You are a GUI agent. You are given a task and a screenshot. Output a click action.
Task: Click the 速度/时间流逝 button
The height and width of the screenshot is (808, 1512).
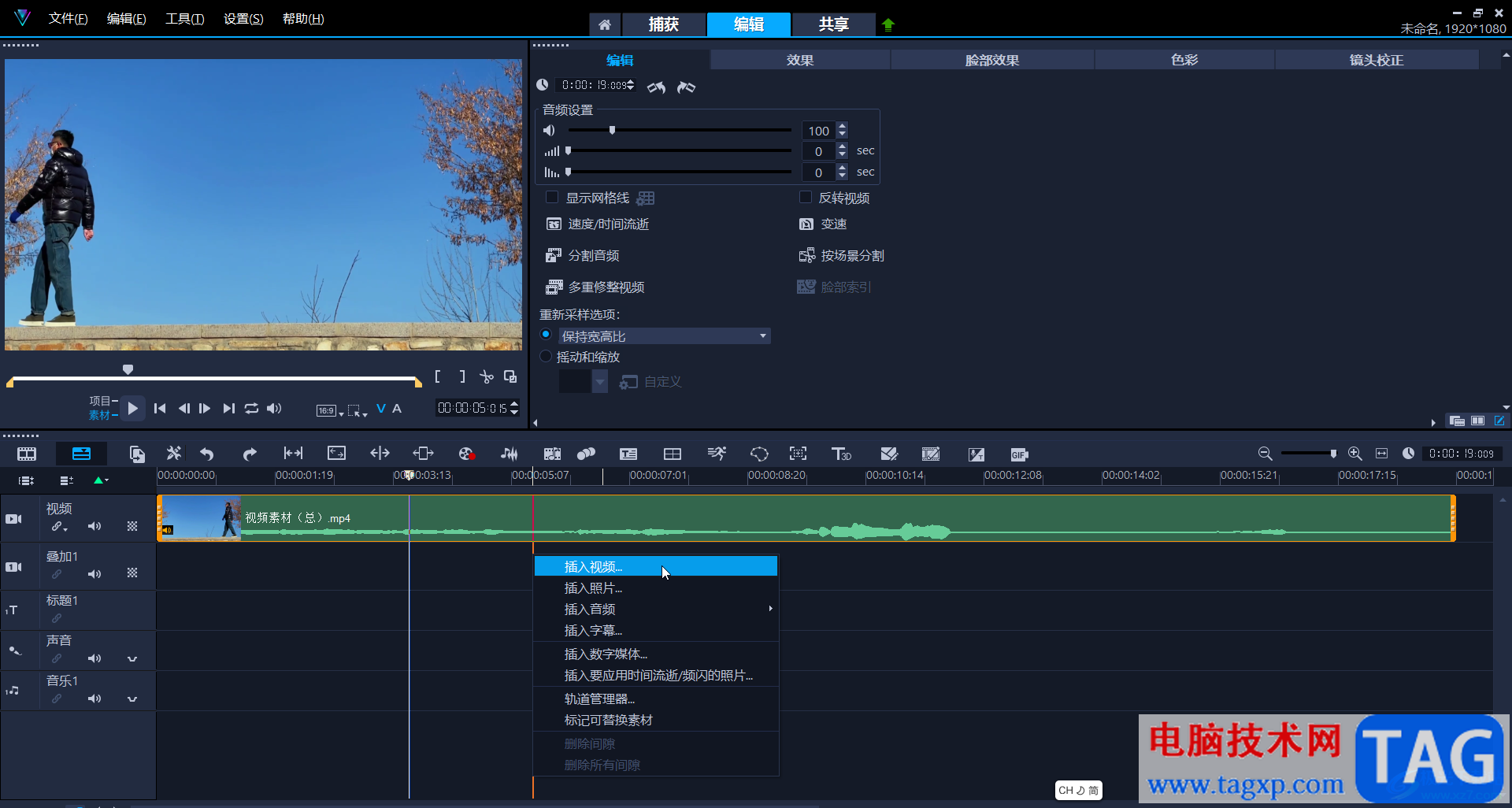tap(598, 224)
